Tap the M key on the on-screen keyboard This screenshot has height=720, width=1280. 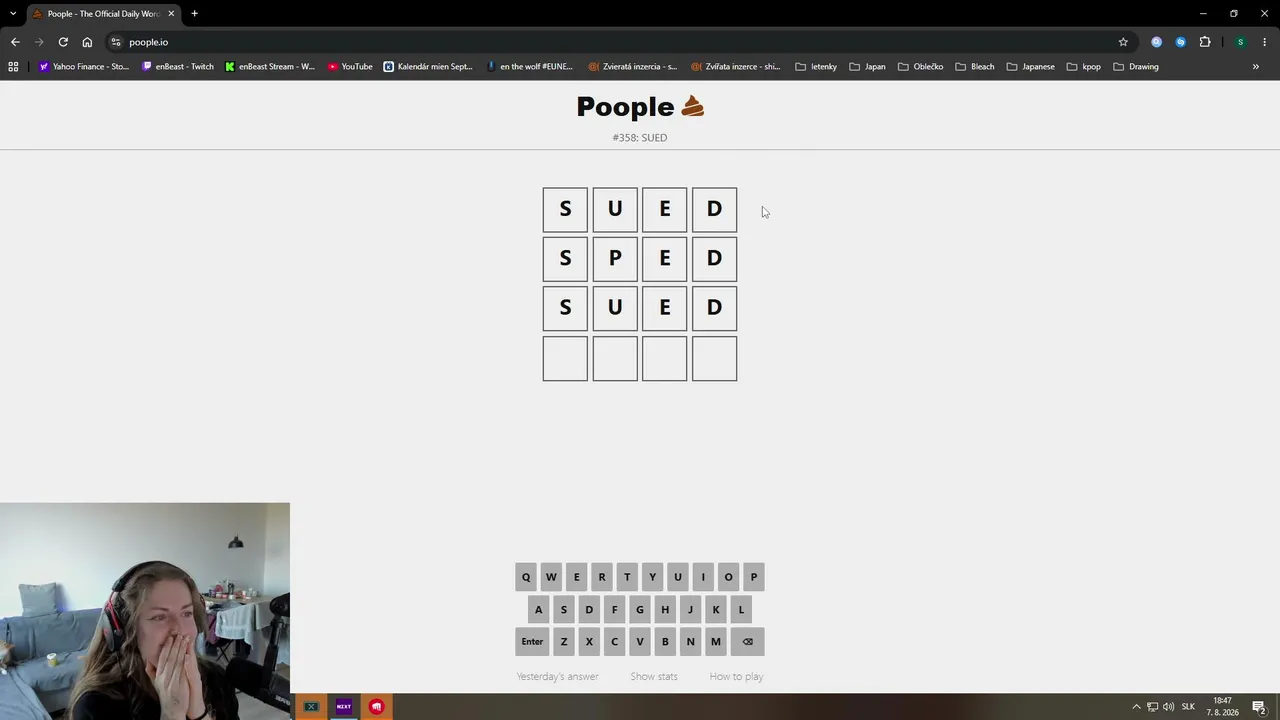click(x=716, y=642)
